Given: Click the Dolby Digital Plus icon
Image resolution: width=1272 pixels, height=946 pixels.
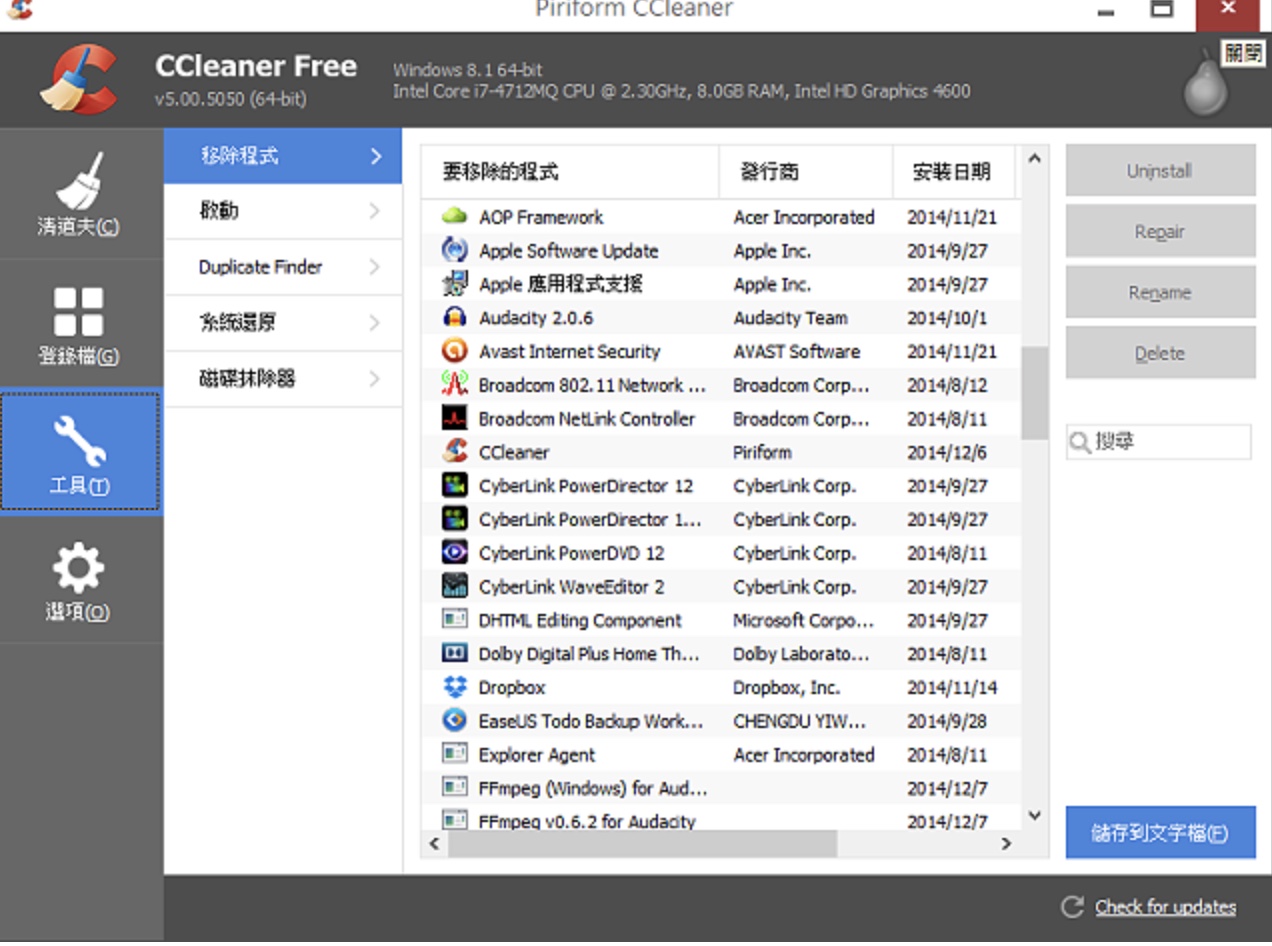Looking at the screenshot, I should (x=455, y=653).
